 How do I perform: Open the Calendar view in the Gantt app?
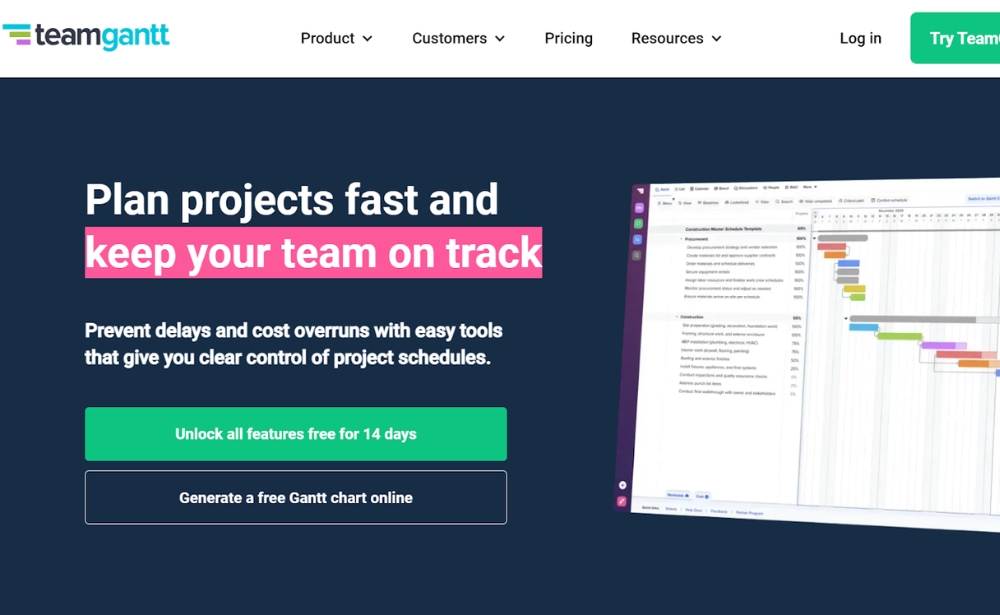click(698, 187)
